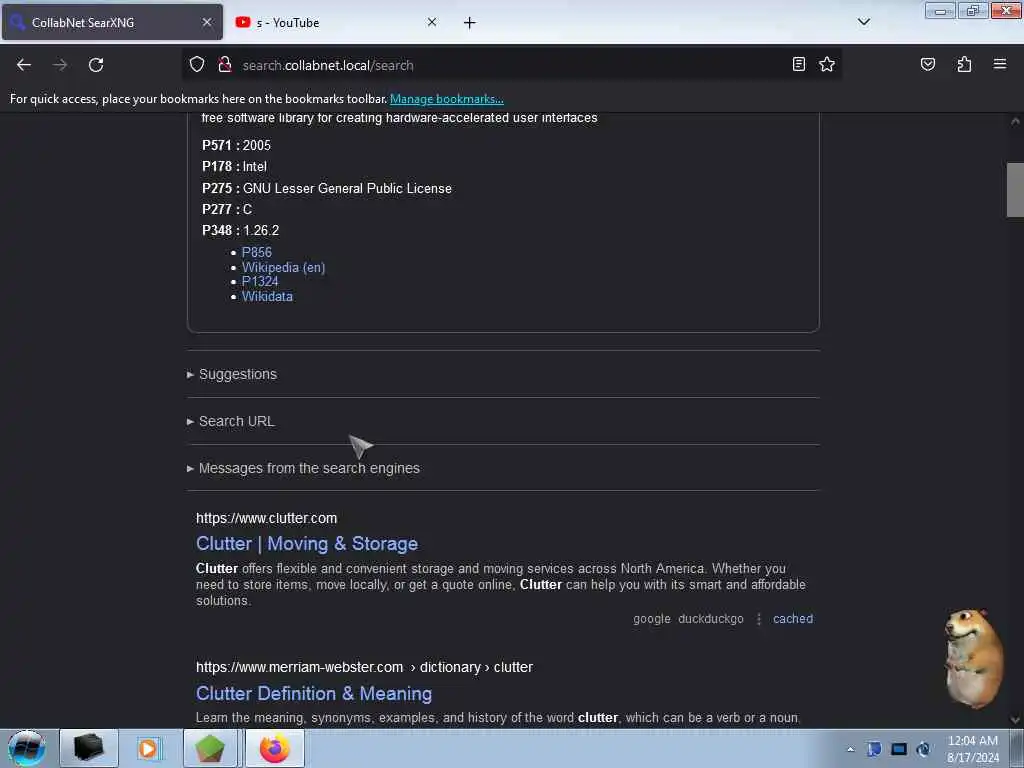Click the power tray icon beside the clock
The width and height of the screenshot is (1024, 768).
923,749
